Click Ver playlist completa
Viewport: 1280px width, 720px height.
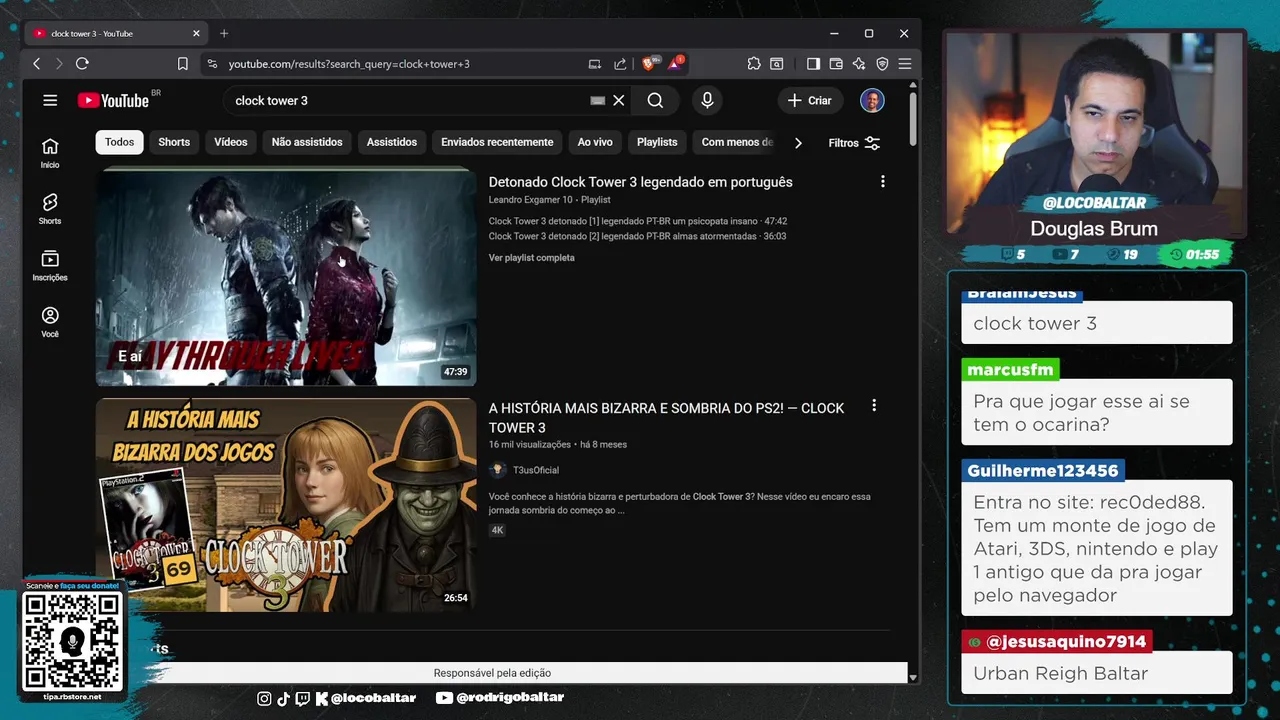[x=531, y=258]
